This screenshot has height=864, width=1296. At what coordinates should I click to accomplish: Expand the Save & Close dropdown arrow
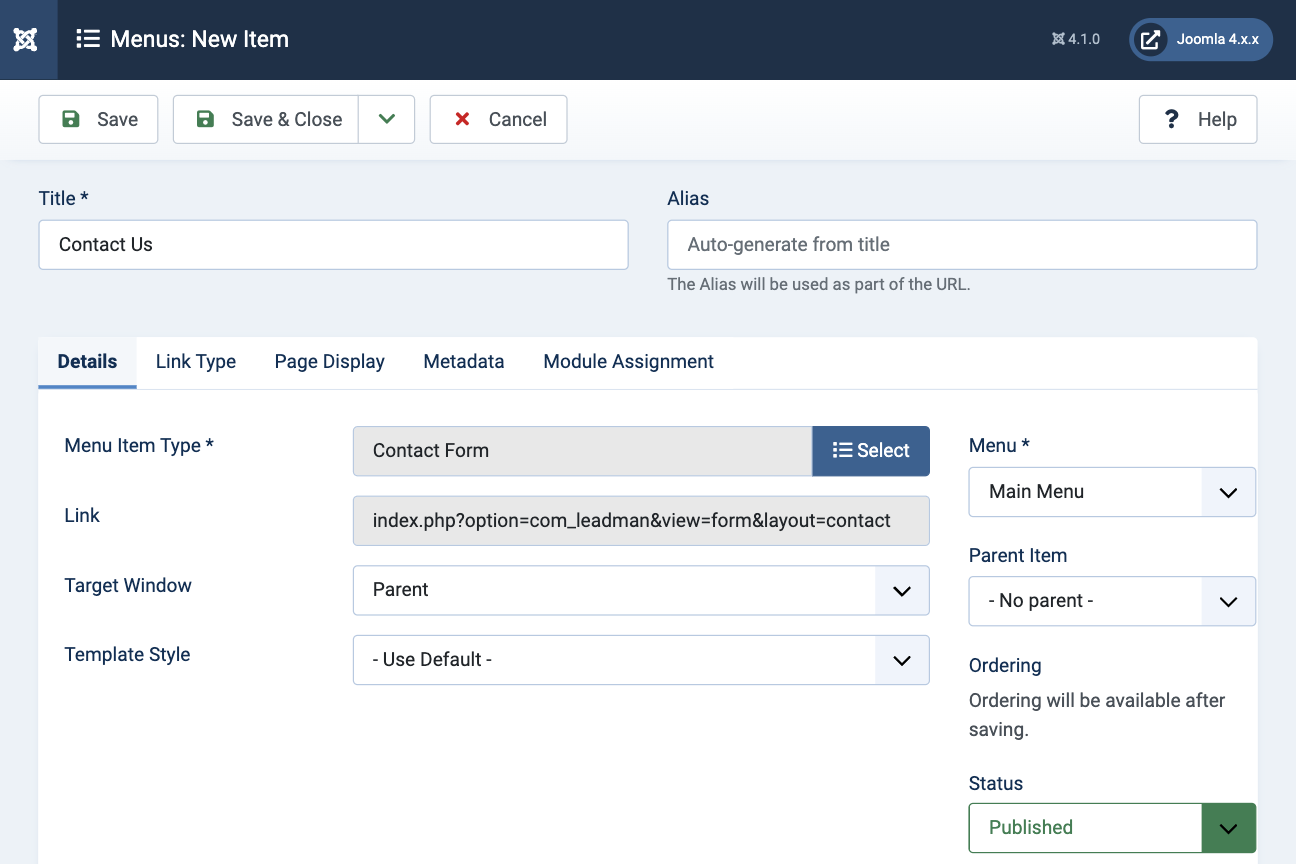pyautogui.click(x=387, y=119)
